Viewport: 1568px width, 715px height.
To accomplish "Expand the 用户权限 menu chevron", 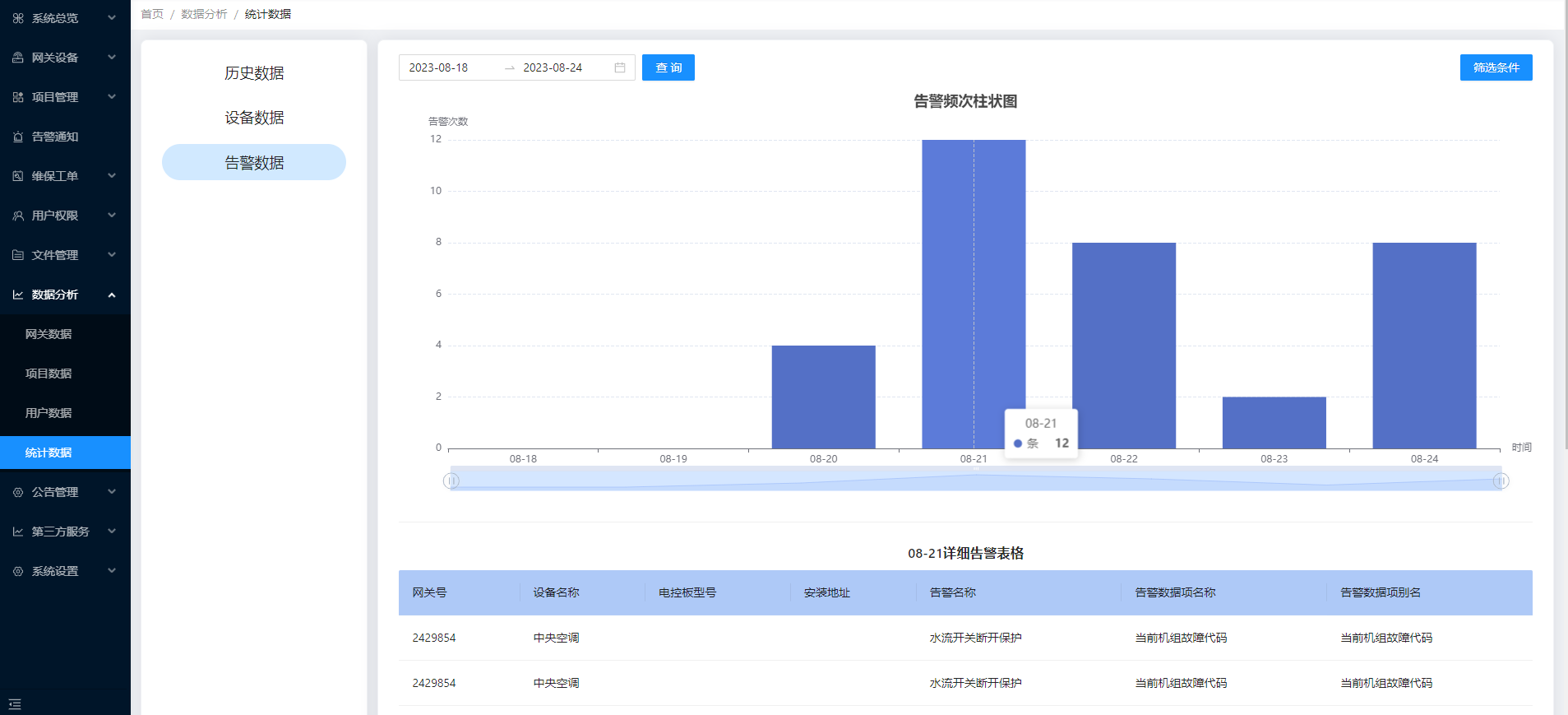I will (112, 216).
